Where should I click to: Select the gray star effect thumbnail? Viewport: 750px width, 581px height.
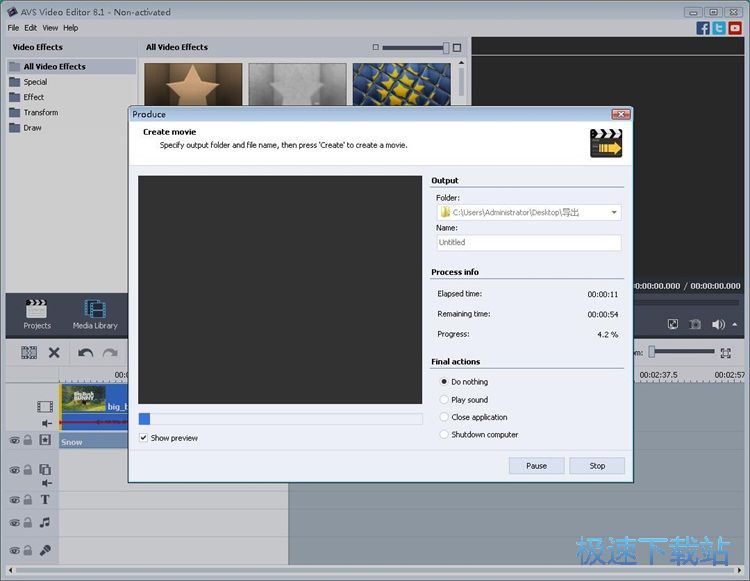297,84
